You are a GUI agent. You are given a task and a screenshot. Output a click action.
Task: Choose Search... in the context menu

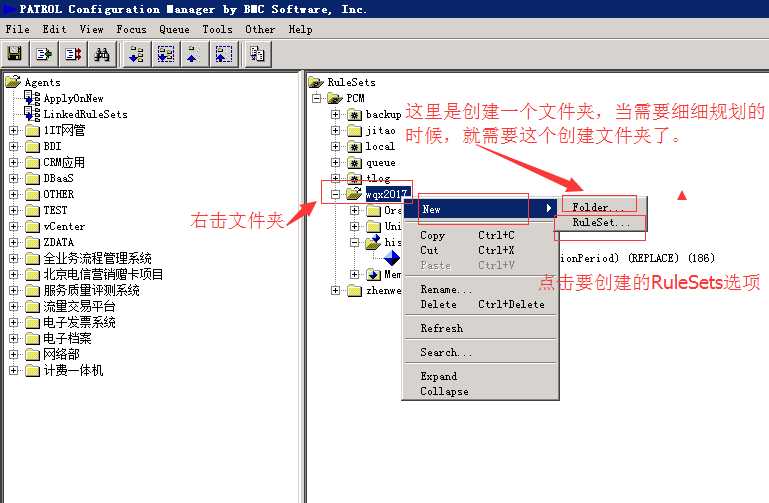[x=481, y=352]
